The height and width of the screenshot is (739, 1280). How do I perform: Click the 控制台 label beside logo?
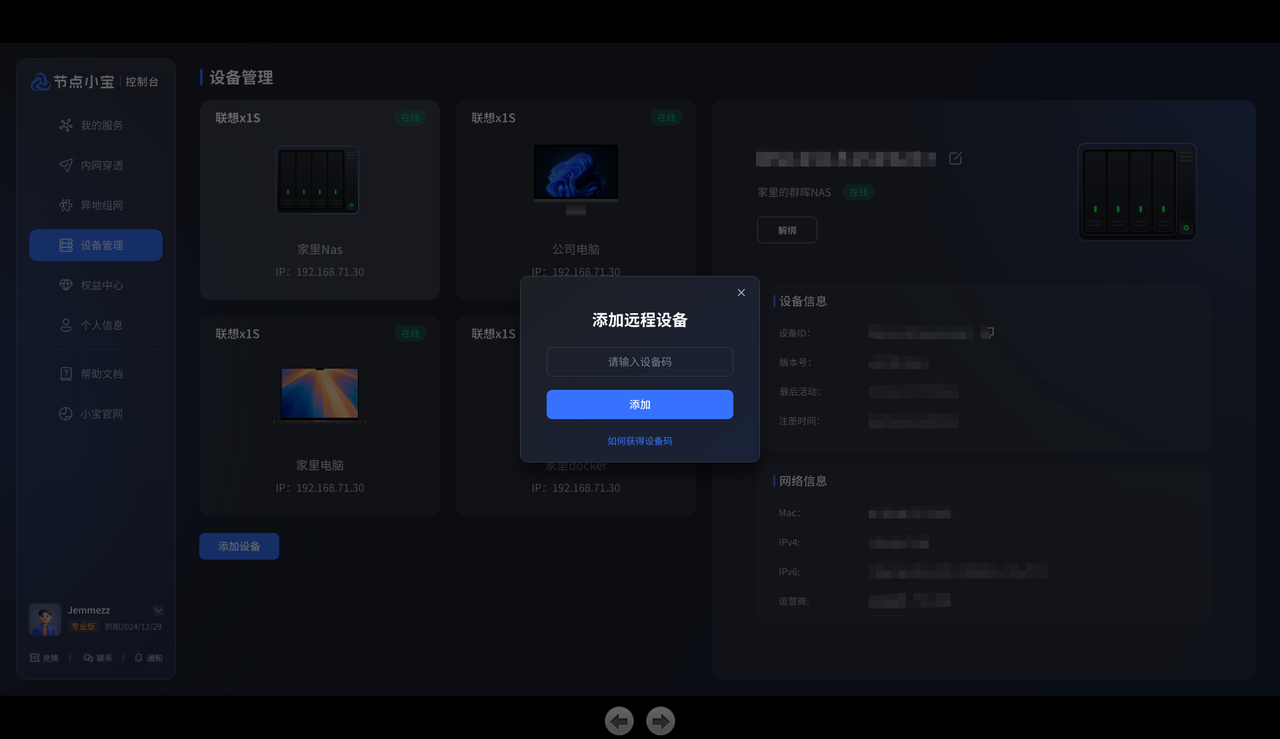(142, 82)
